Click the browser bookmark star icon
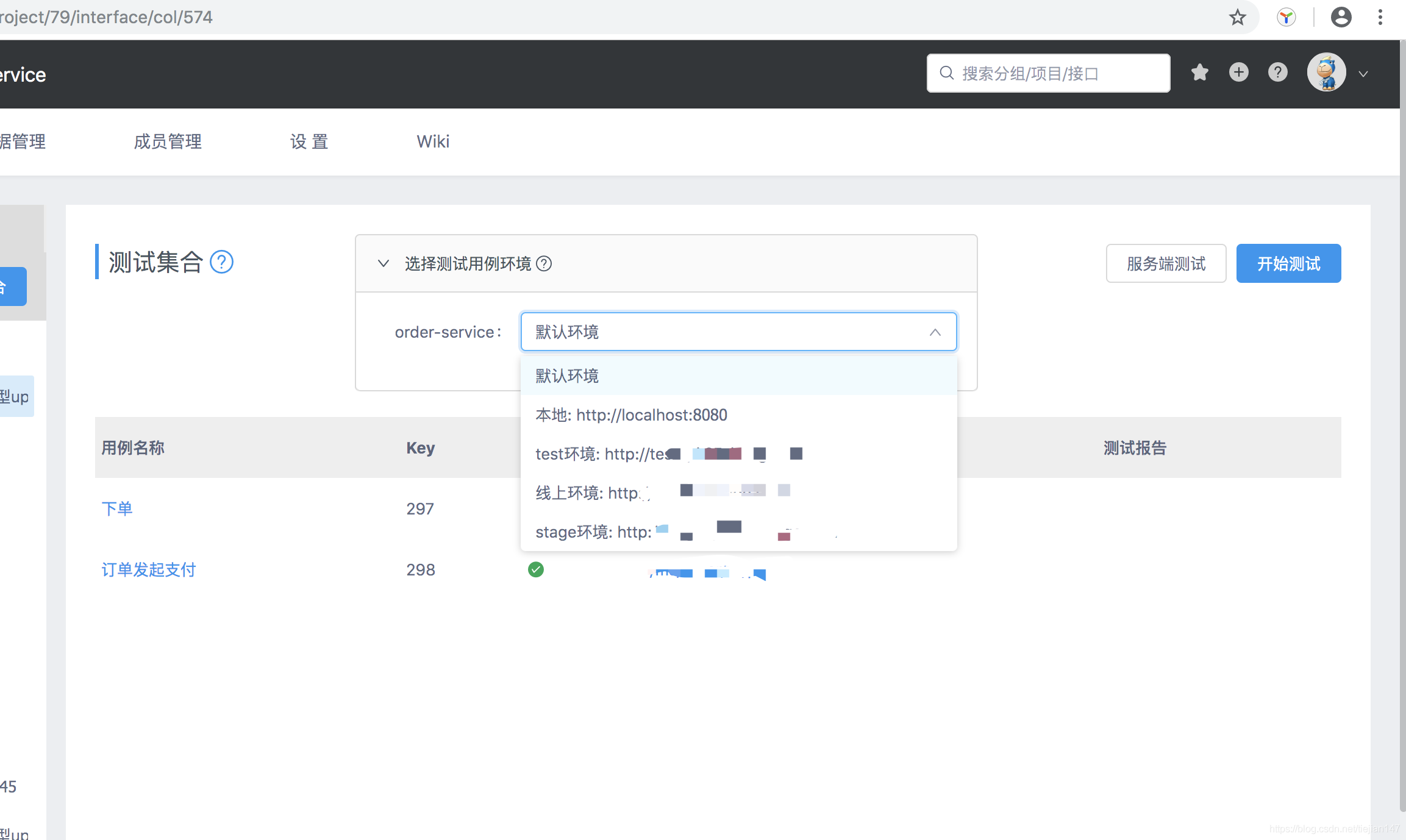This screenshot has width=1406, height=840. point(1237,17)
